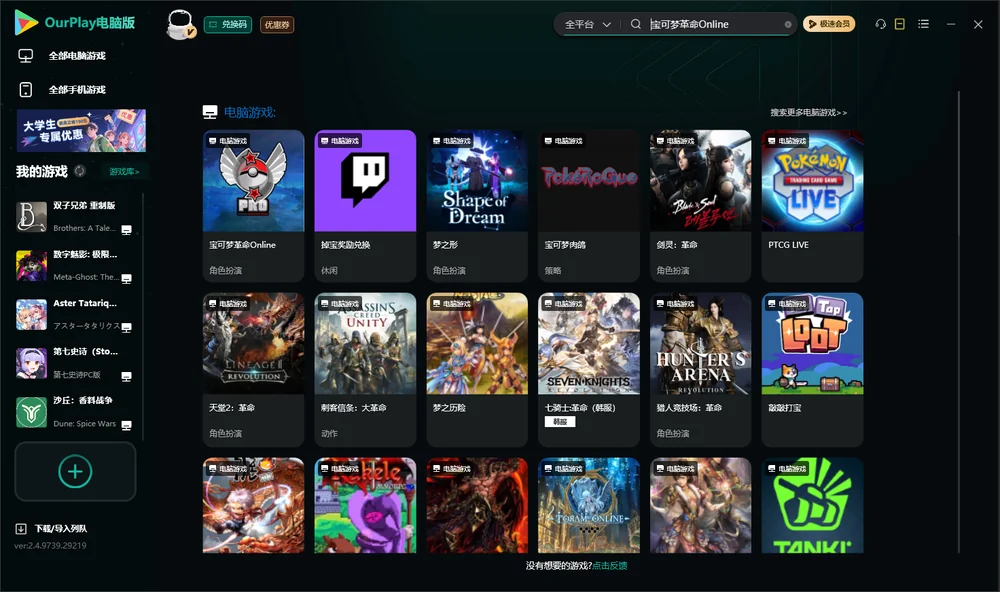This screenshot has width=1000, height=592.
Task: Click the 极速会员 membership button
Action: pyautogui.click(x=829, y=24)
